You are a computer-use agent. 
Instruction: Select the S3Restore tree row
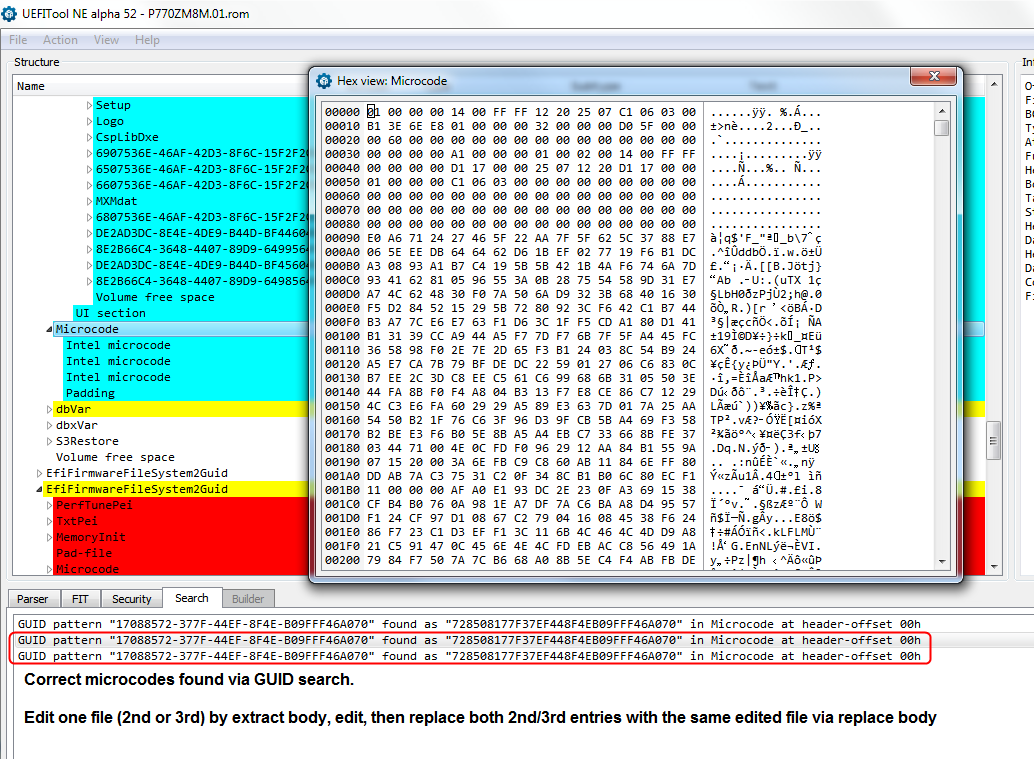(87, 441)
